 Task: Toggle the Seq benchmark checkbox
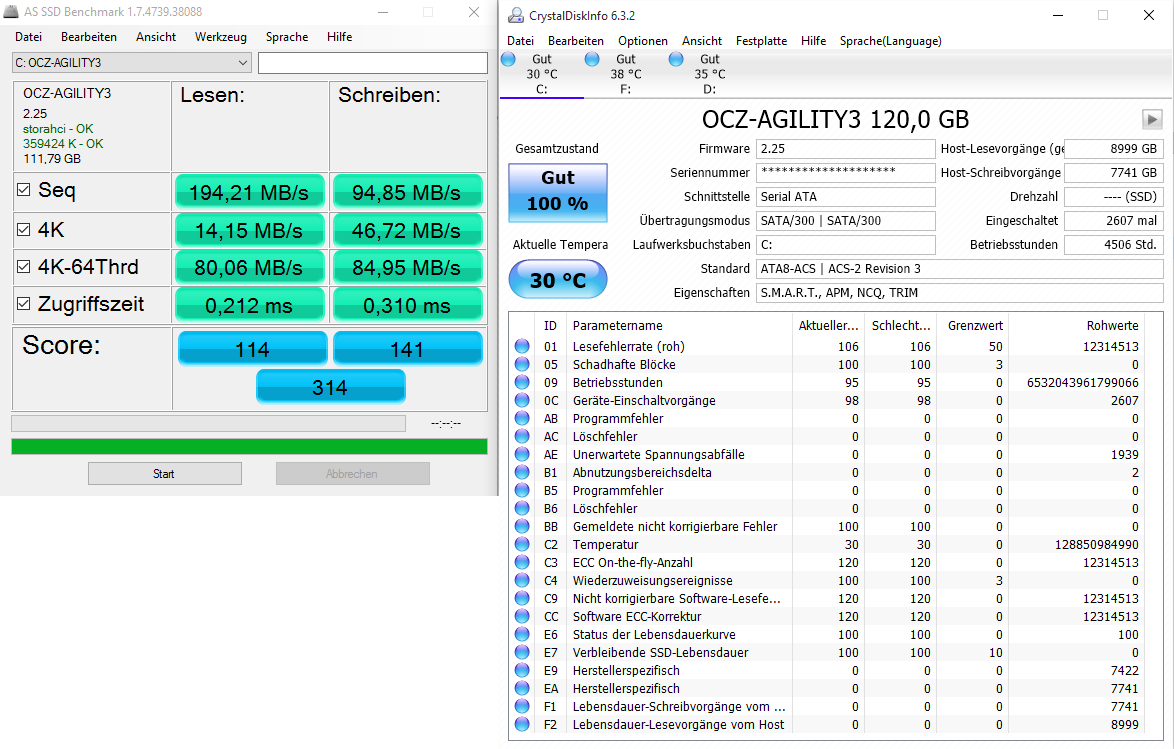click(24, 190)
